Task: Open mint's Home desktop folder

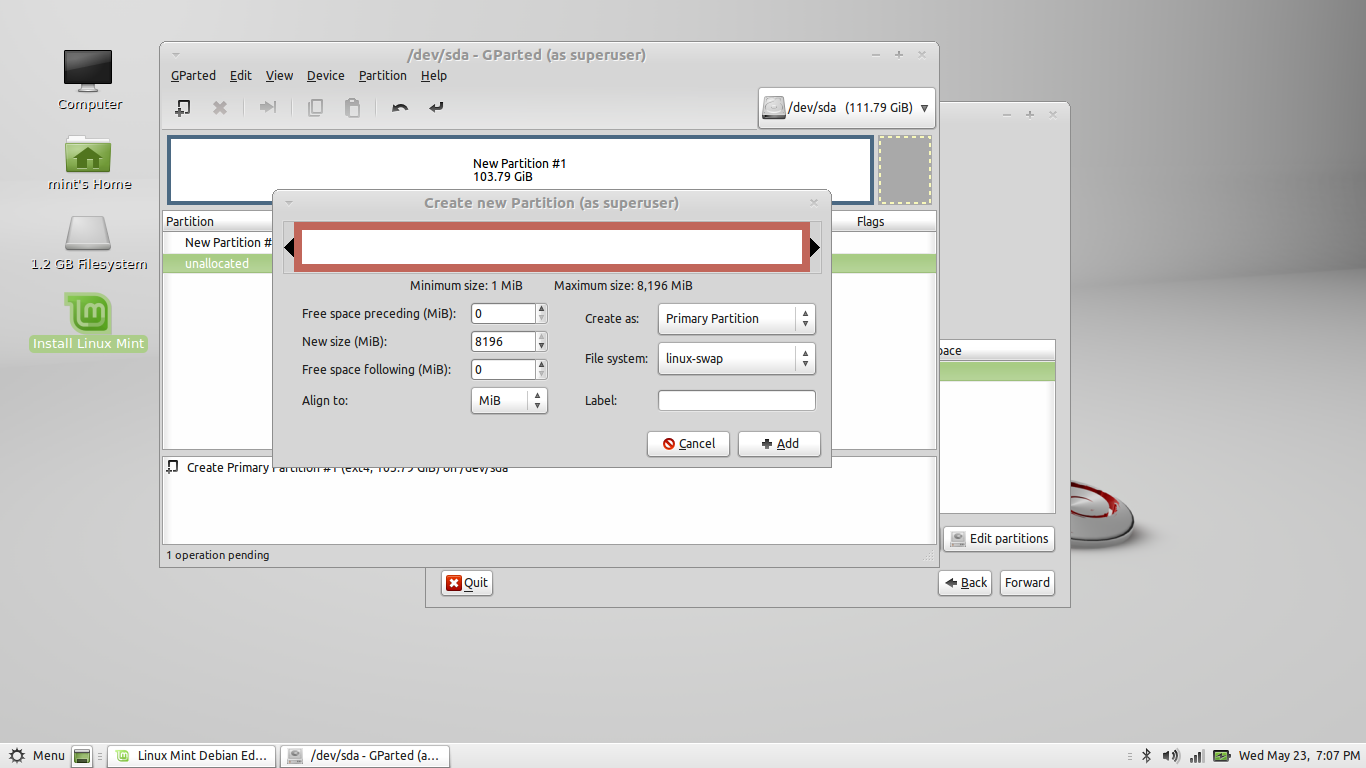Action: (89, 161)
